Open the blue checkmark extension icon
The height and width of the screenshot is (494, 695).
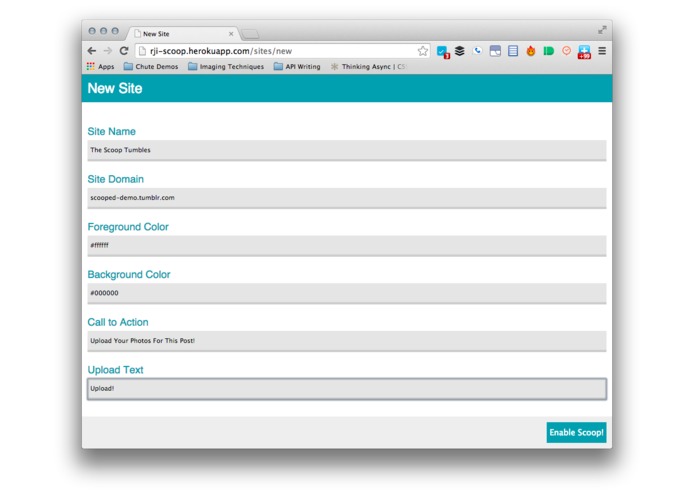point(443,52)
